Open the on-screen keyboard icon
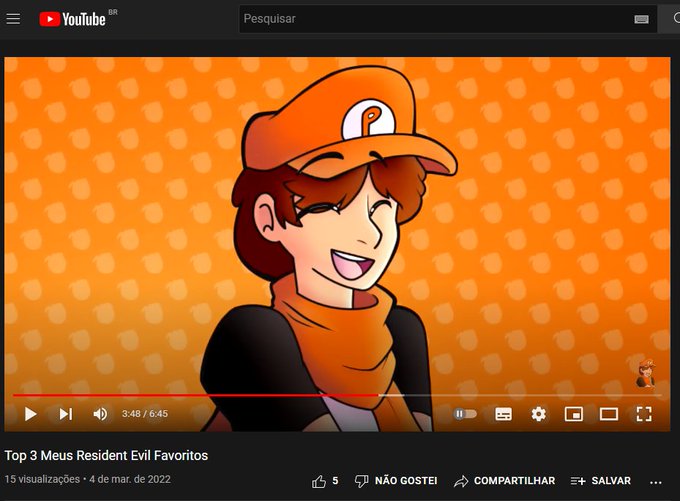The width and height of the screenshot is (680, 501). tap(641, 19)
